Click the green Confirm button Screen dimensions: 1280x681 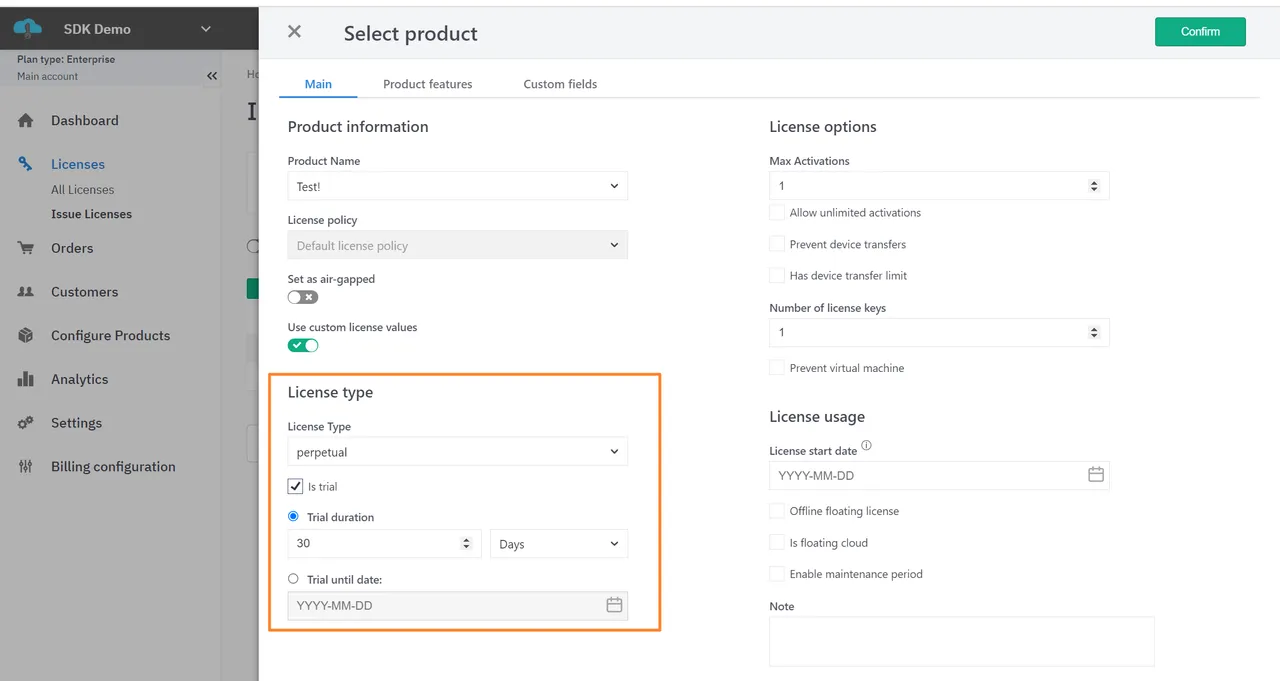[x=1200, y=31]
